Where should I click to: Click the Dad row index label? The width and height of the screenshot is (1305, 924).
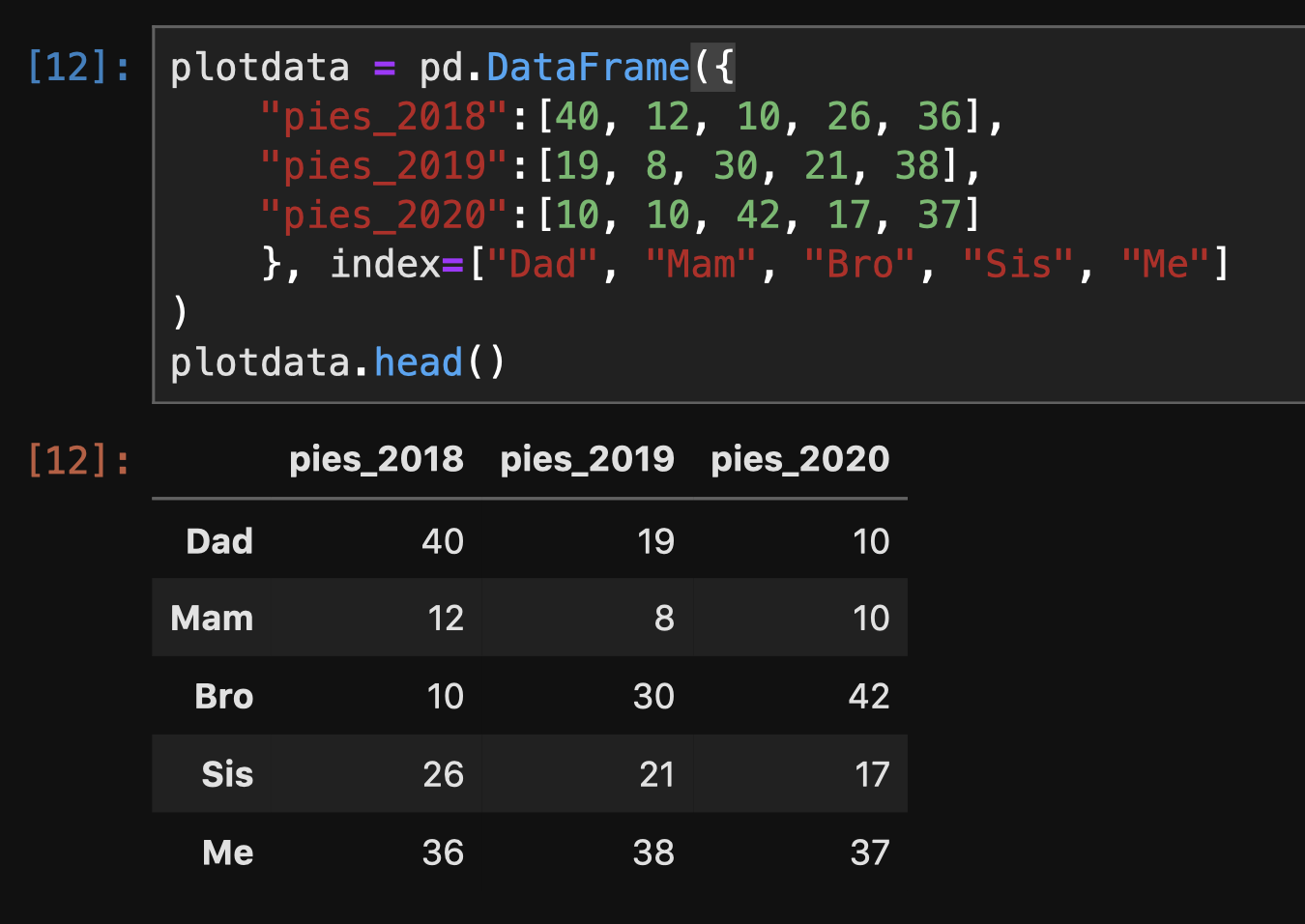[219, 541]
